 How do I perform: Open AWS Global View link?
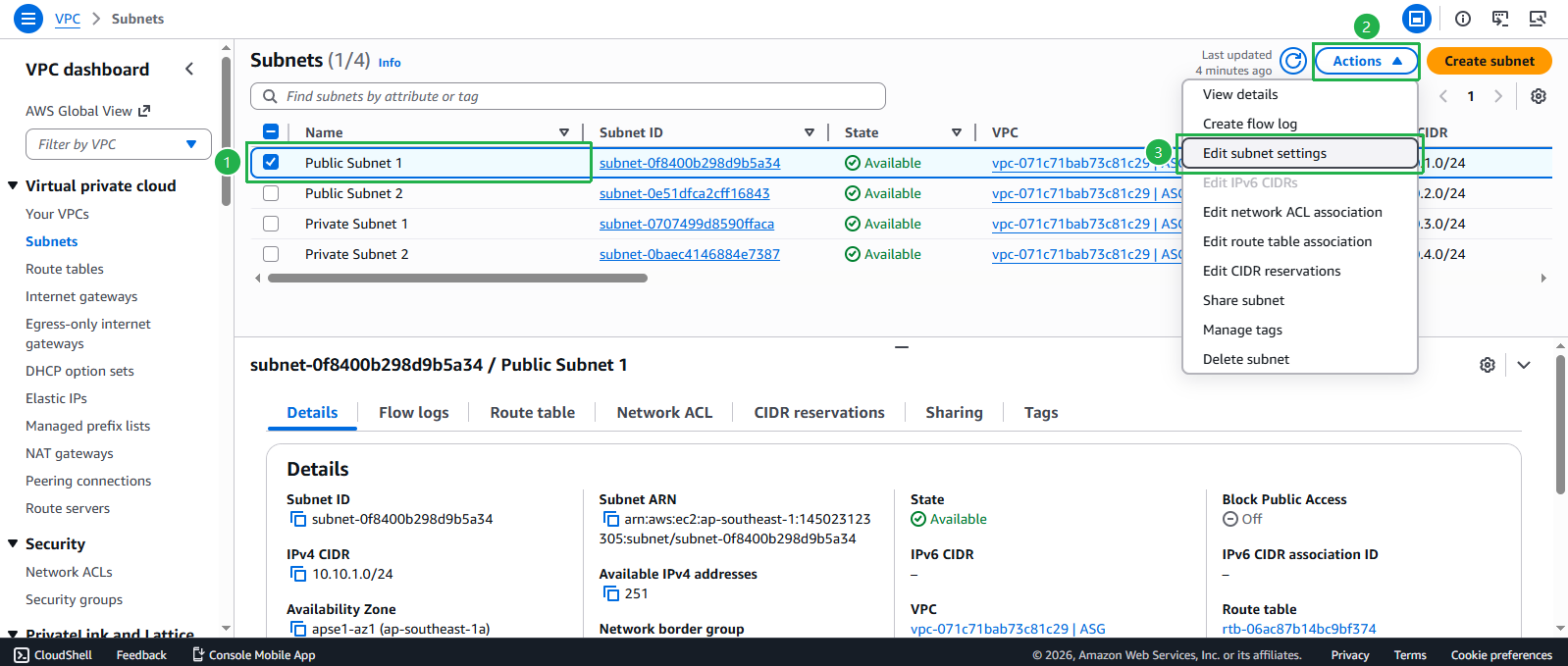(87, 111)
